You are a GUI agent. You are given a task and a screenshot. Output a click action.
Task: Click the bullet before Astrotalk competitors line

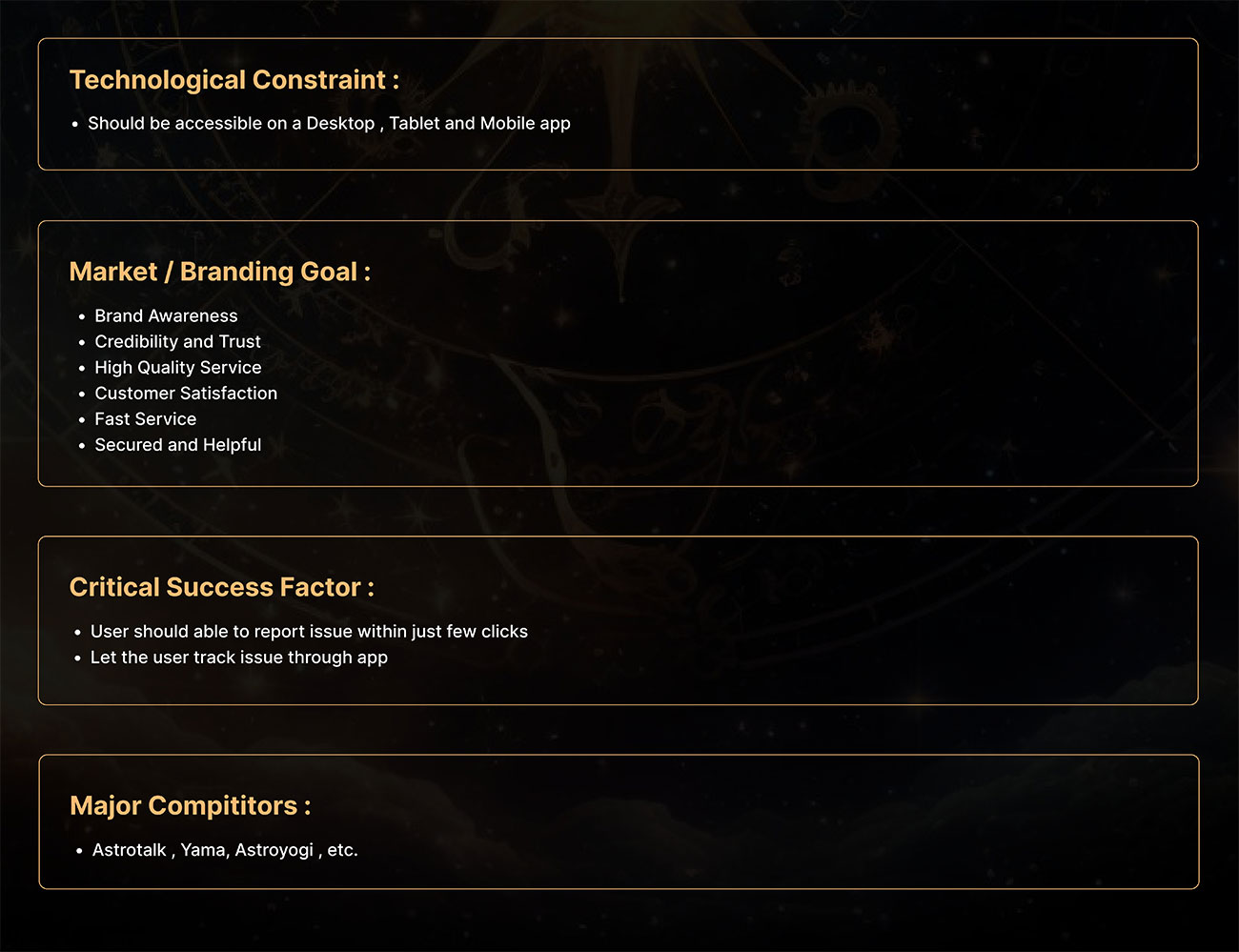pyautogui.click(x=79, y=851)
